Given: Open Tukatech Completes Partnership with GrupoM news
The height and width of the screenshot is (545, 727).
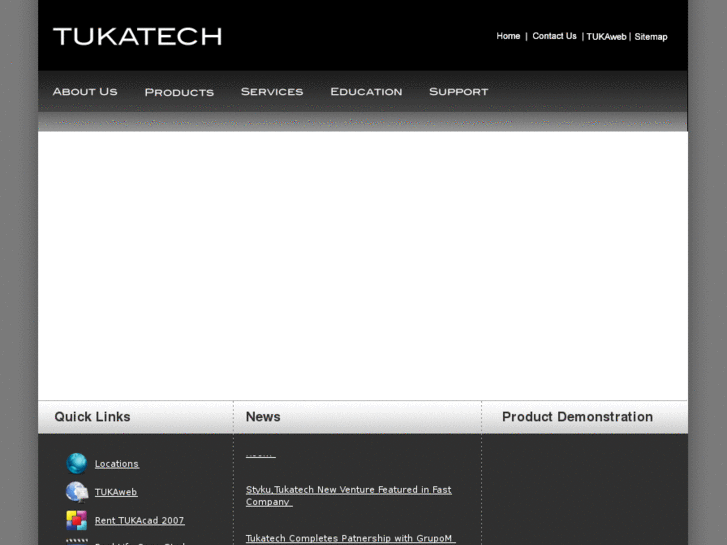Looking at the screenshot, I should [351, 538].
